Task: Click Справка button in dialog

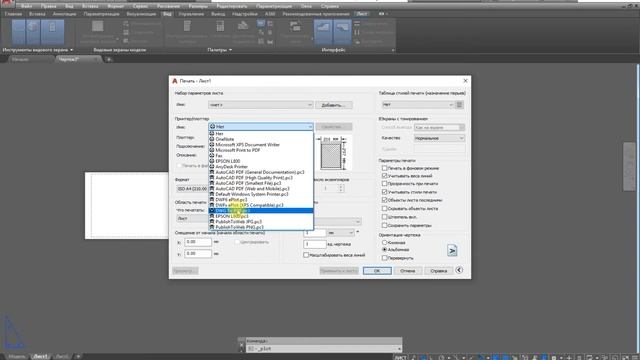Action: pos(438,271)
